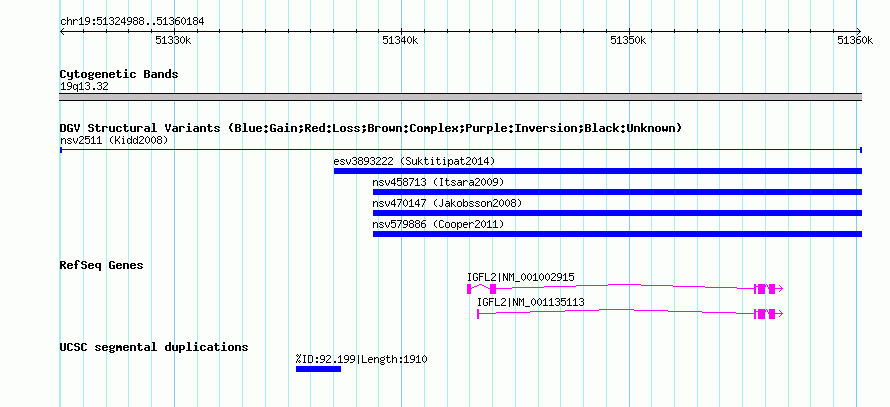This screenshot has height=407, width=890.
Task: Click the %ID:92.199|Length:1910 duplication label
Action: 362,359
